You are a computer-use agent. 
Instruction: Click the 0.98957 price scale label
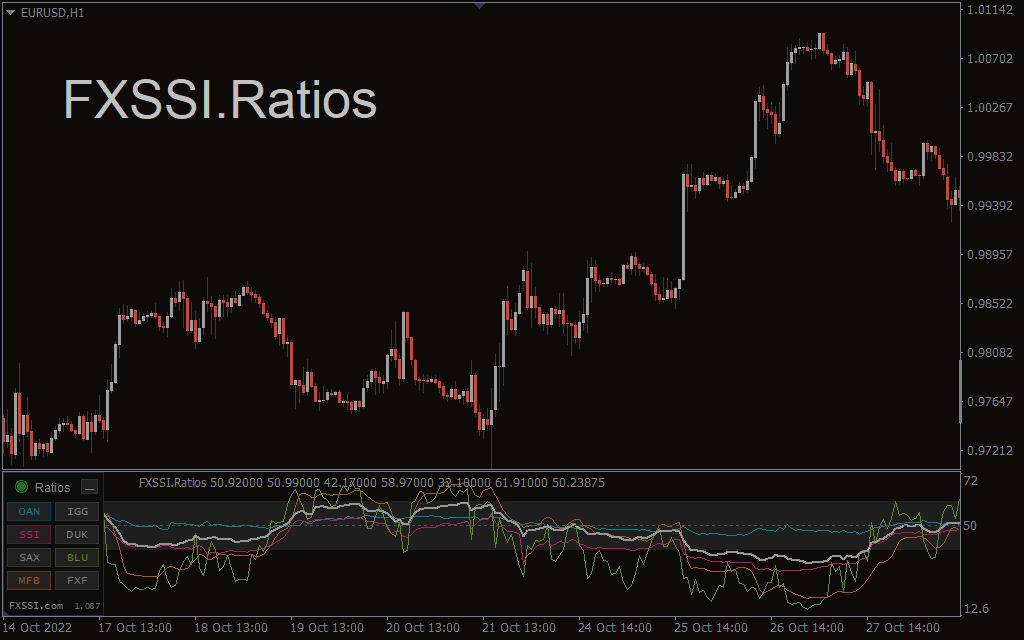click(989, 255)
